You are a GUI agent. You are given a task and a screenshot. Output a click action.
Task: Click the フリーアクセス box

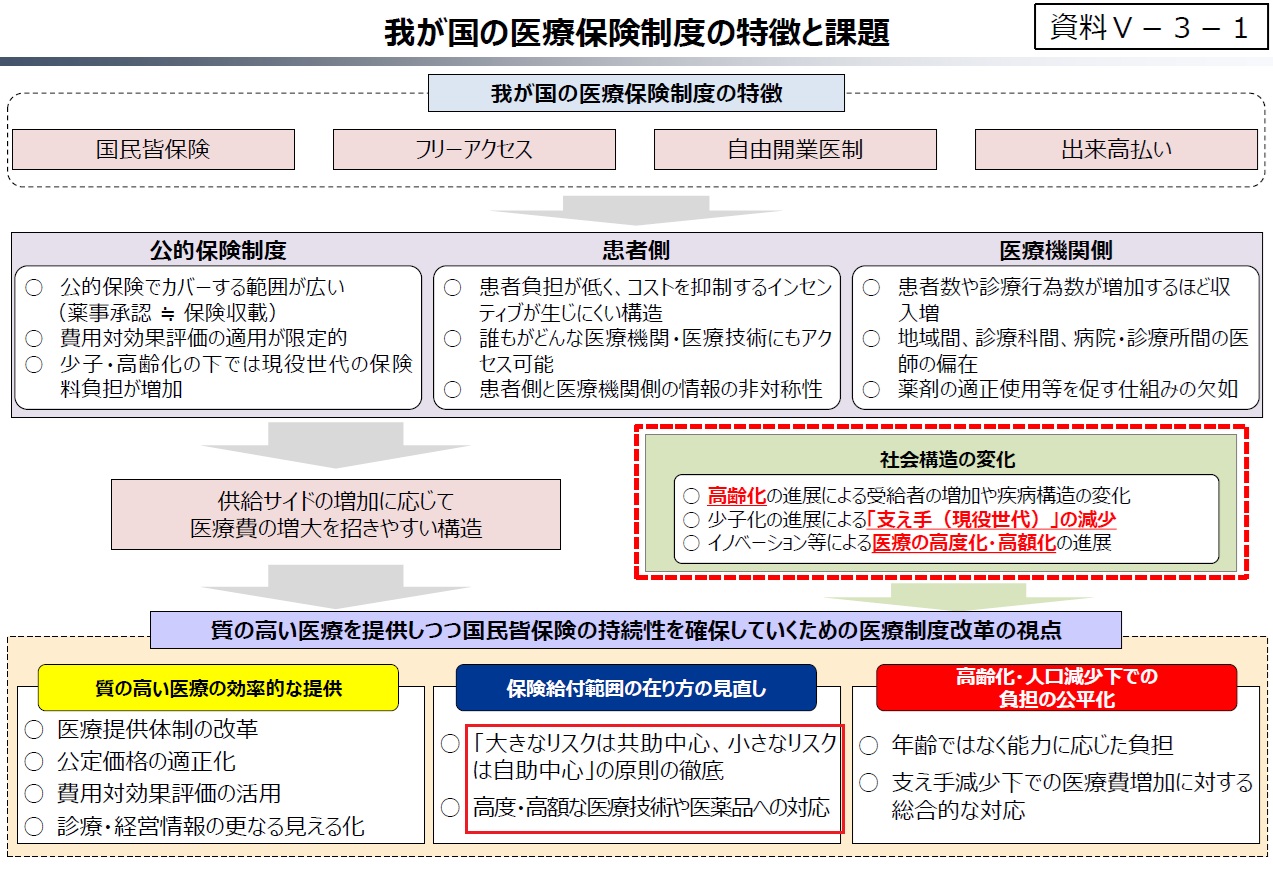474,149
